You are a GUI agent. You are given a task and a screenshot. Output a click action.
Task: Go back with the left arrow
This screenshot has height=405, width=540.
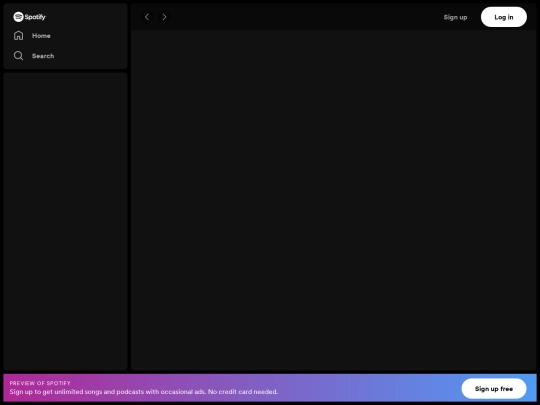point(147,17)
